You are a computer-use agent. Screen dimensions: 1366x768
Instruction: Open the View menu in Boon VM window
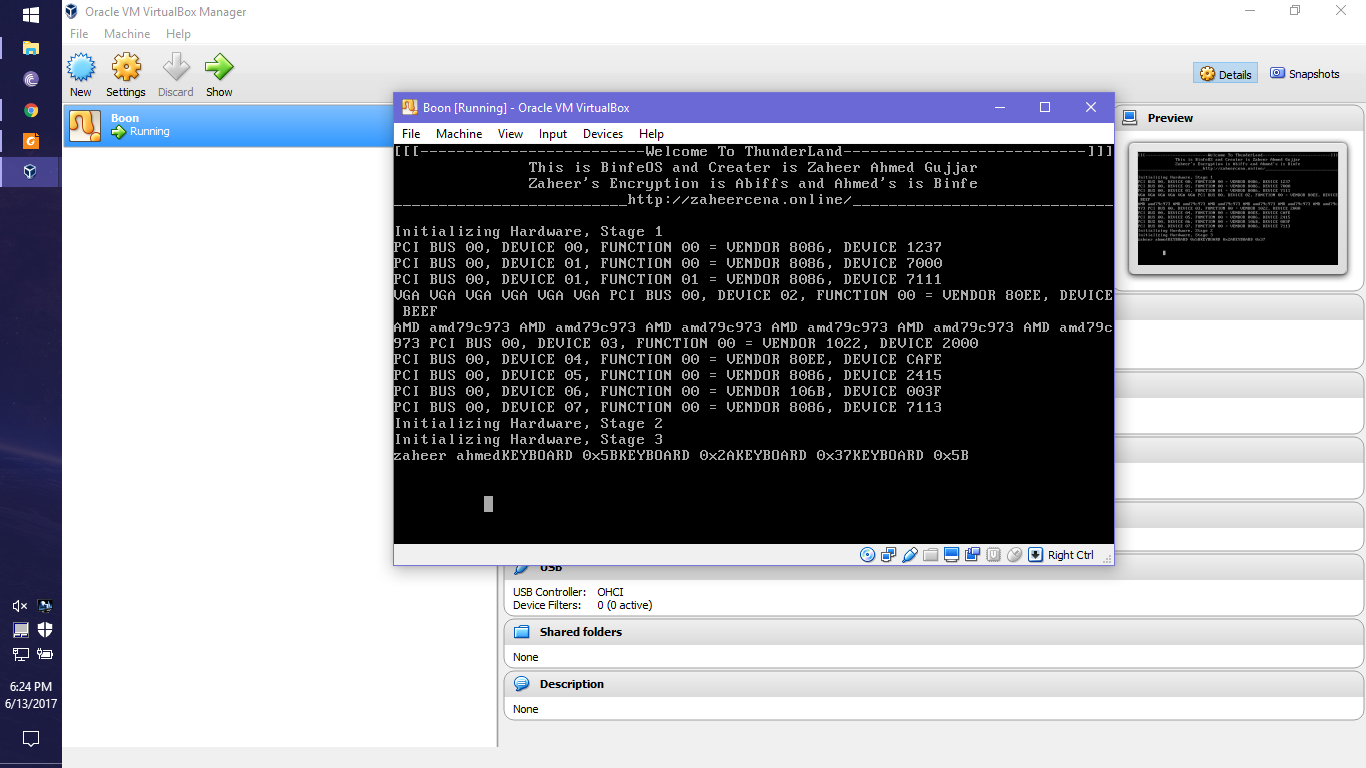pyautogui.click(x=510, y=134)
